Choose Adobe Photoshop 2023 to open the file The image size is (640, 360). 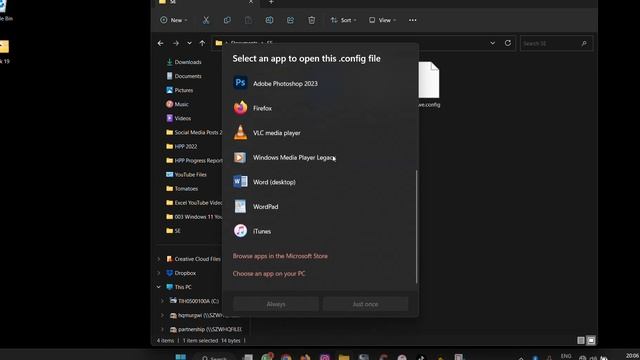(320, 83)
